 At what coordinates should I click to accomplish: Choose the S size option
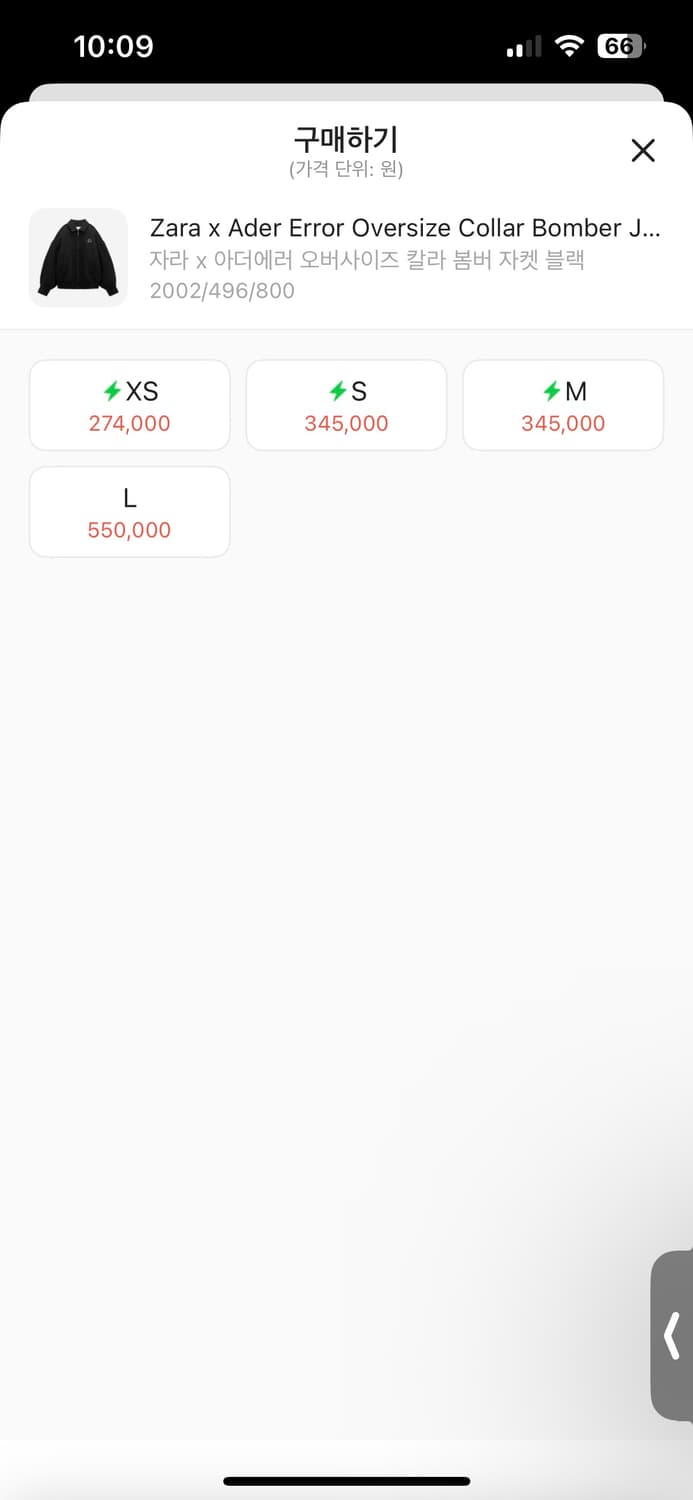click(x=346, y=405)
